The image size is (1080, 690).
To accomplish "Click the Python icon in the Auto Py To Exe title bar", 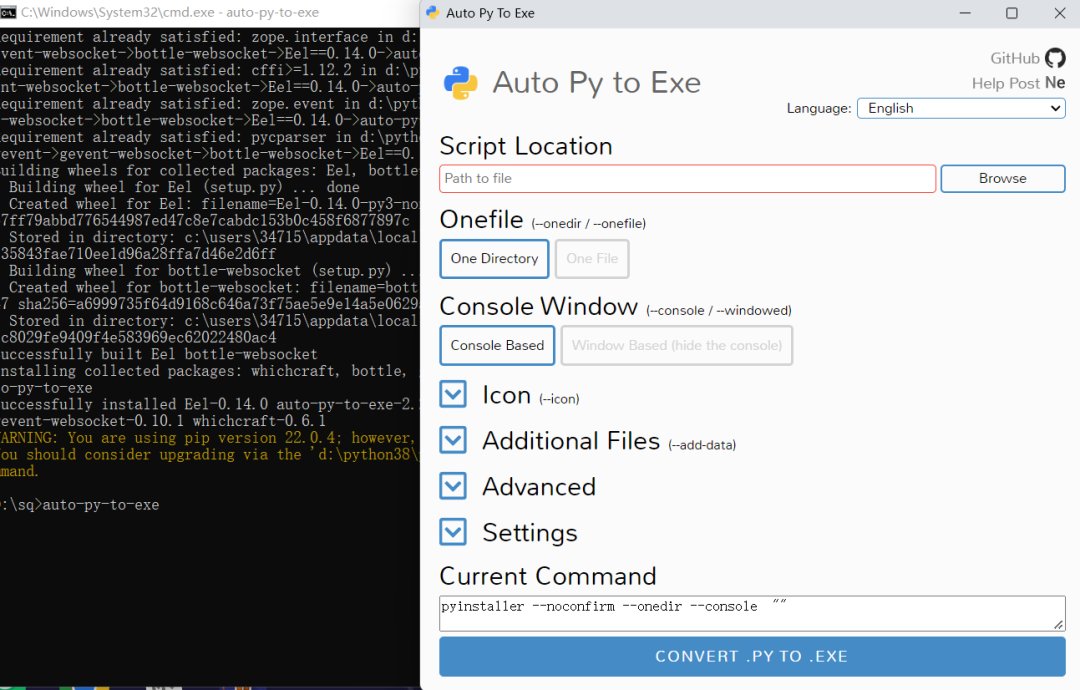I will click(432, 13).
